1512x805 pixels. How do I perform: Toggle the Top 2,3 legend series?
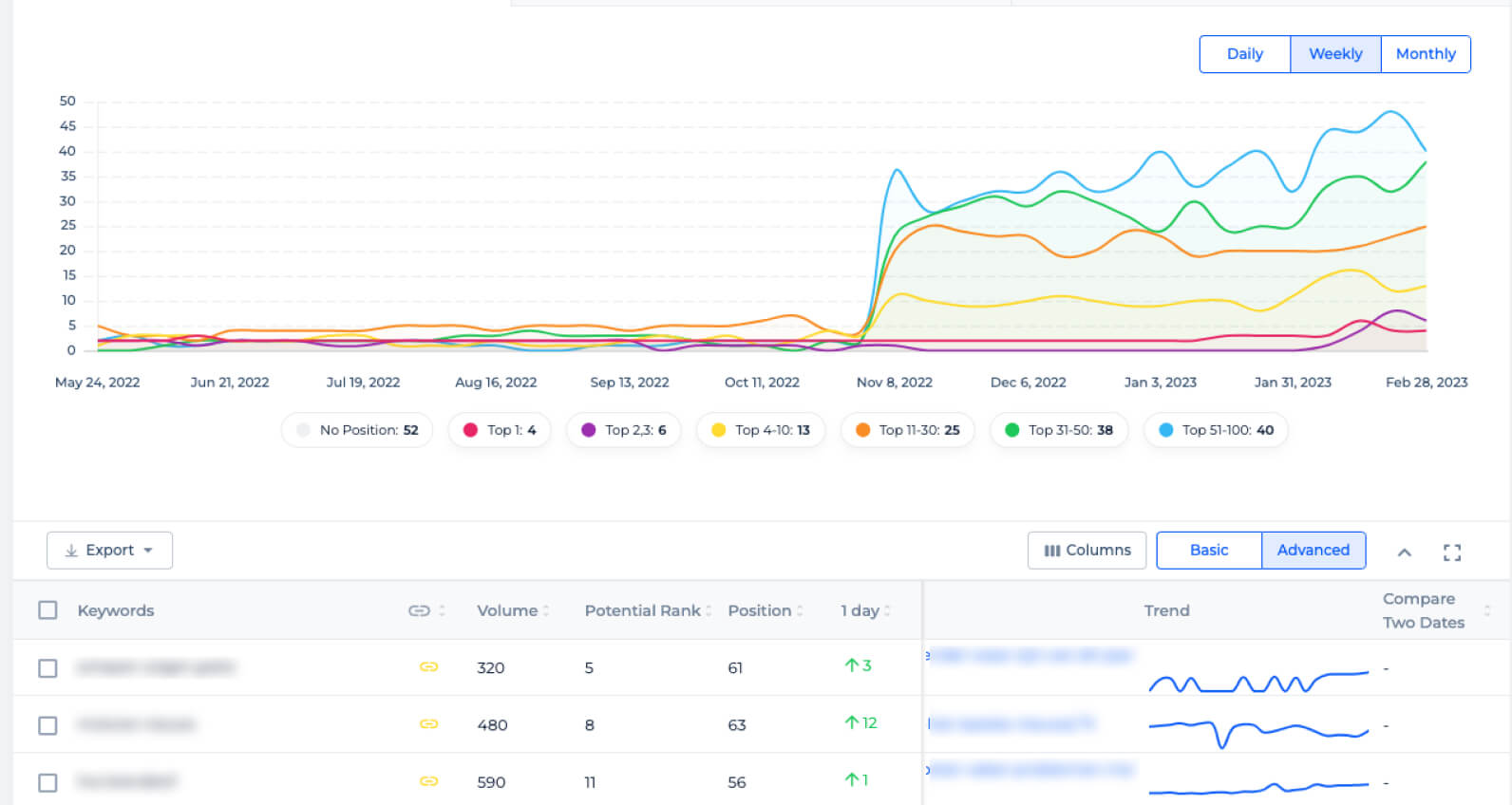point(624,430)
